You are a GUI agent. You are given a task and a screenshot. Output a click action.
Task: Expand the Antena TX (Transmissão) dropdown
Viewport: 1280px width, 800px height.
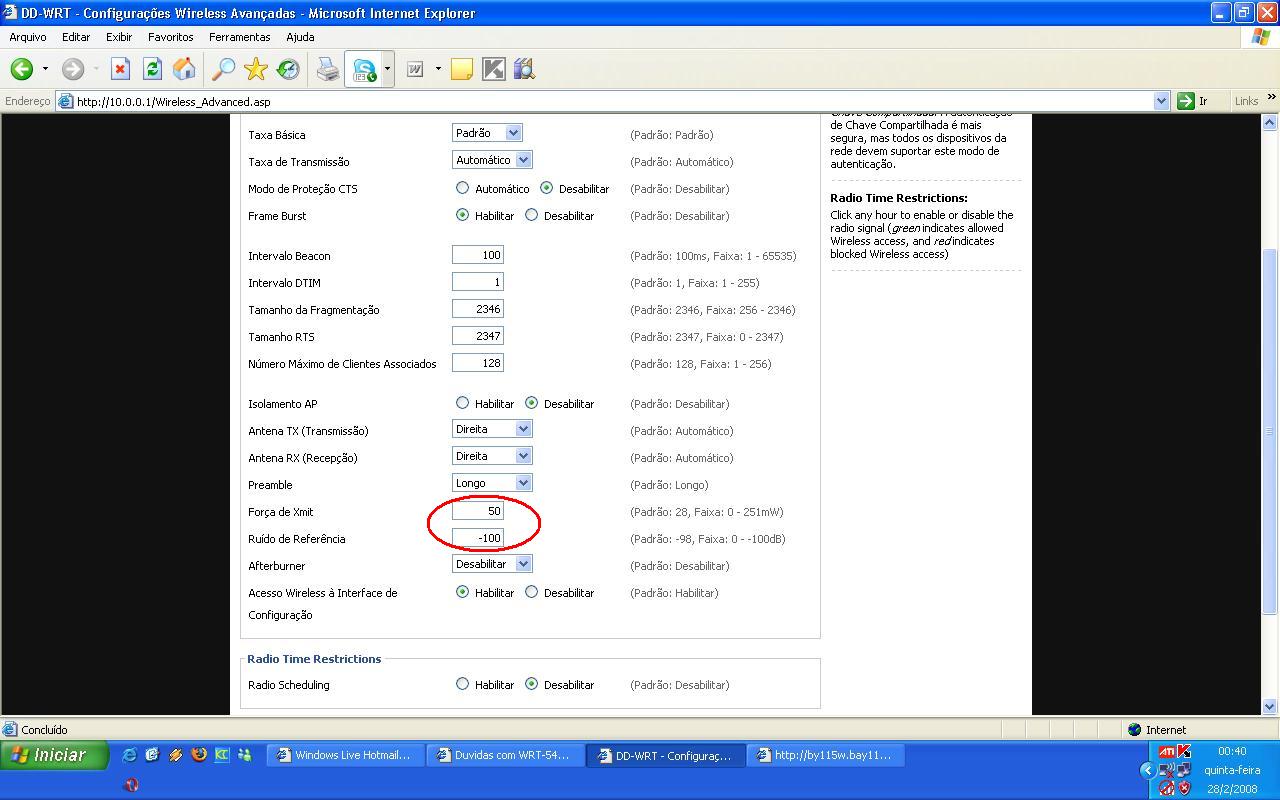[x=491, y=429]
